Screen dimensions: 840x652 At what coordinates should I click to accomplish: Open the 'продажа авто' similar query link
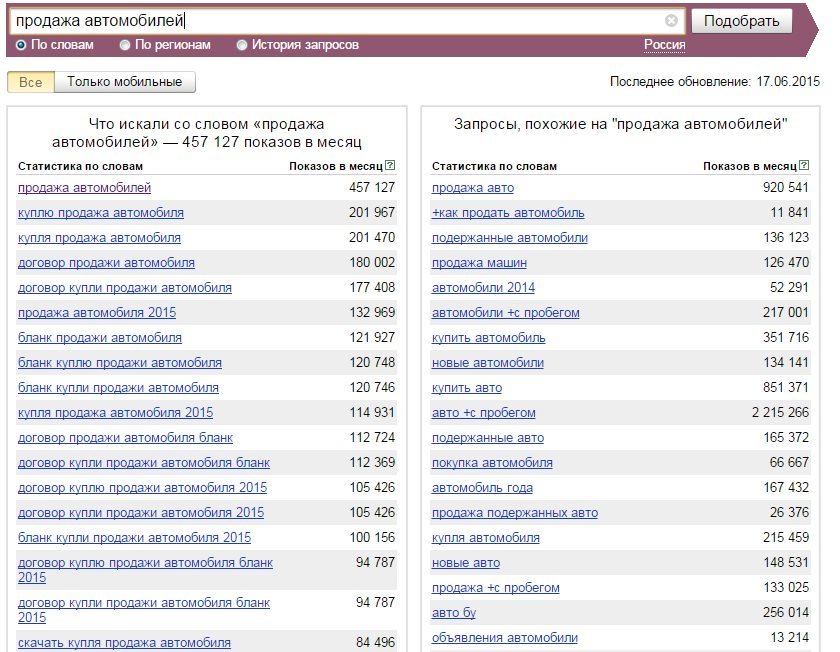[x=473, y=188]
